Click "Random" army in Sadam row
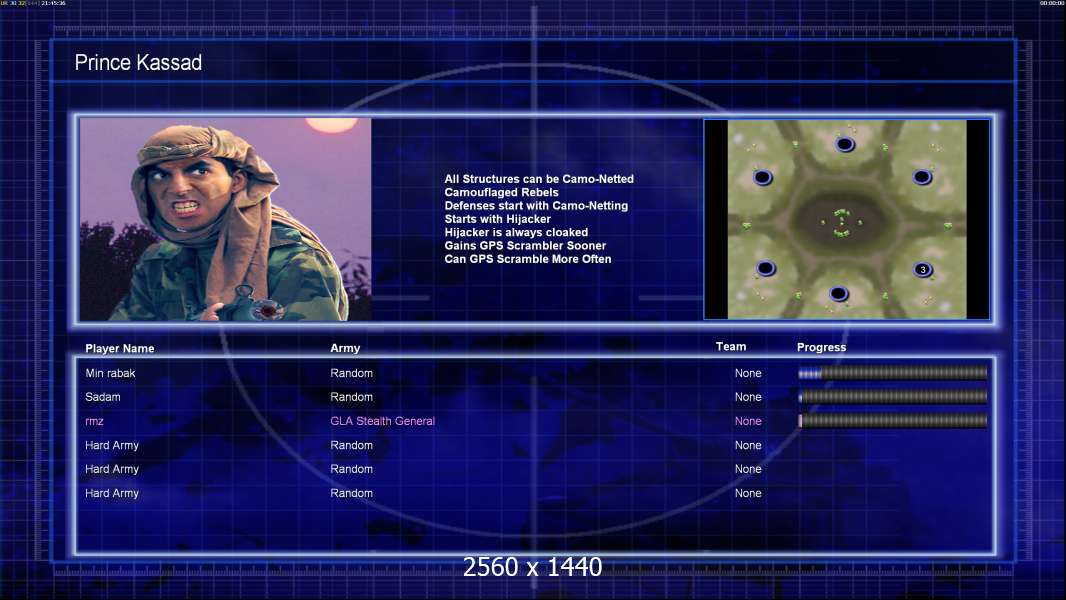1066x600 pixels. tap(351, 397)
